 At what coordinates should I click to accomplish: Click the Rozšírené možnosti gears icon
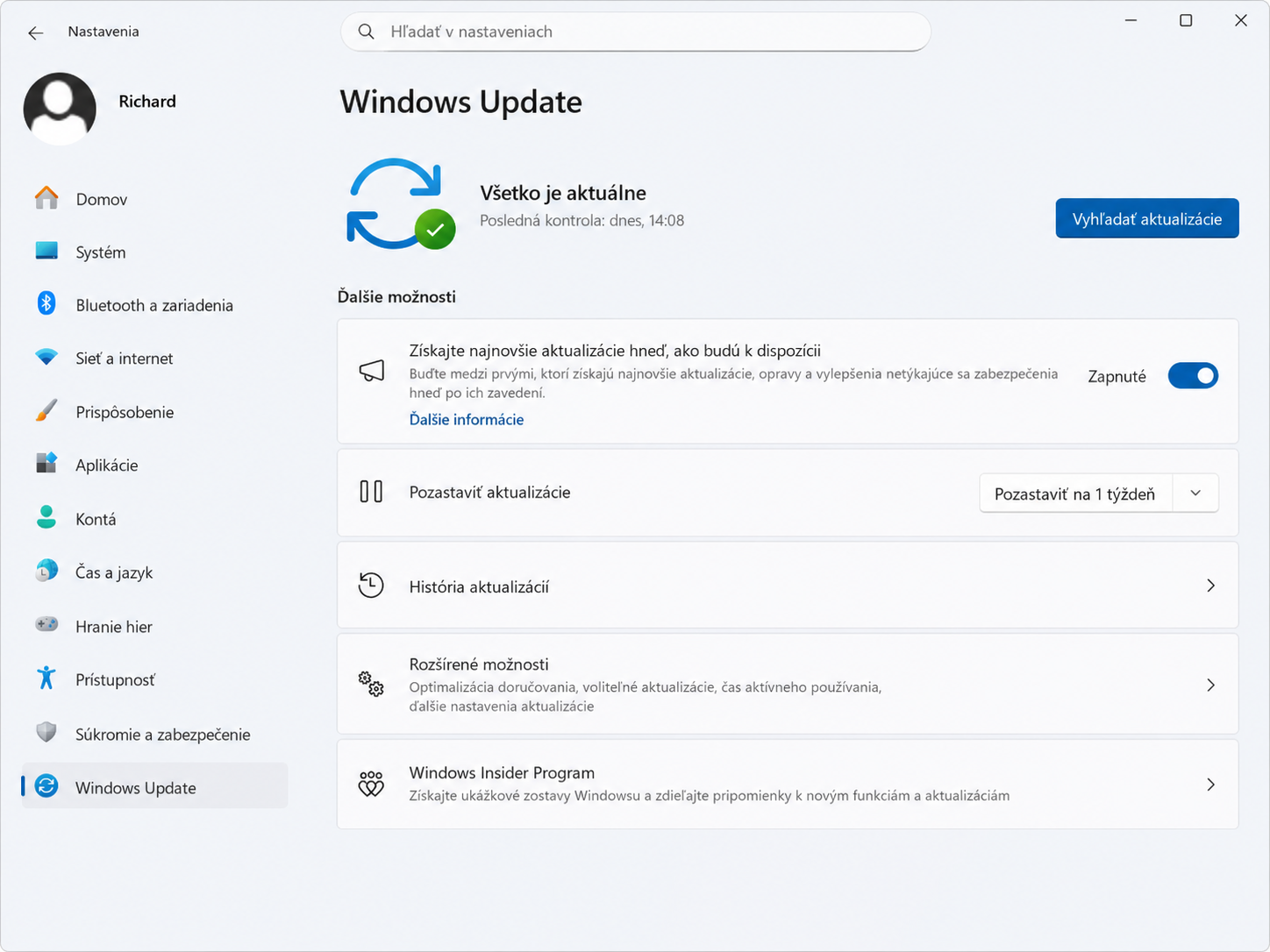click(x=371, y=684)
